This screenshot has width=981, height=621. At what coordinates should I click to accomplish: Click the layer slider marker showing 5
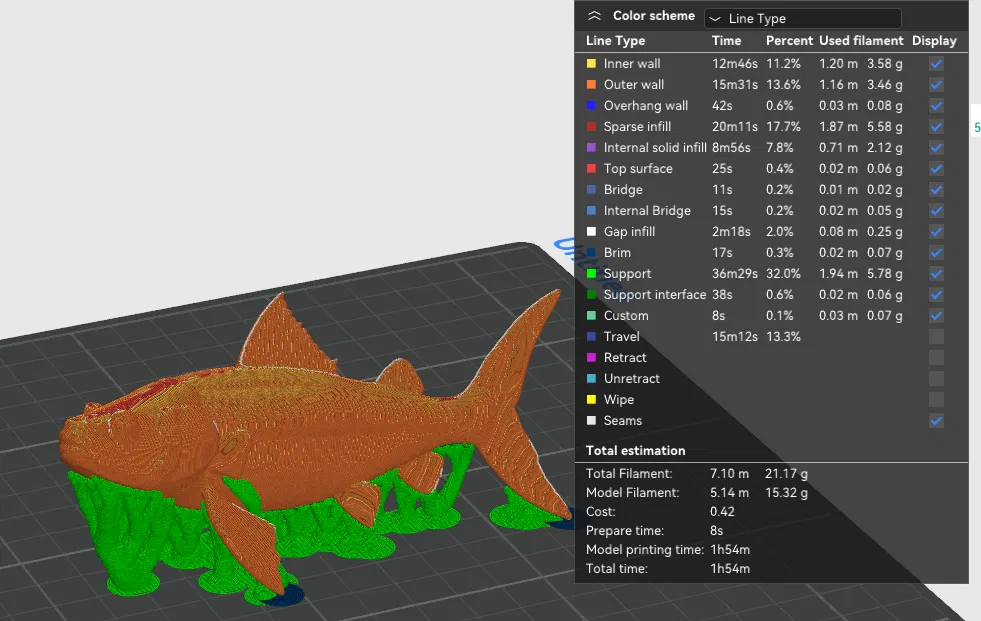pos(976,127)
